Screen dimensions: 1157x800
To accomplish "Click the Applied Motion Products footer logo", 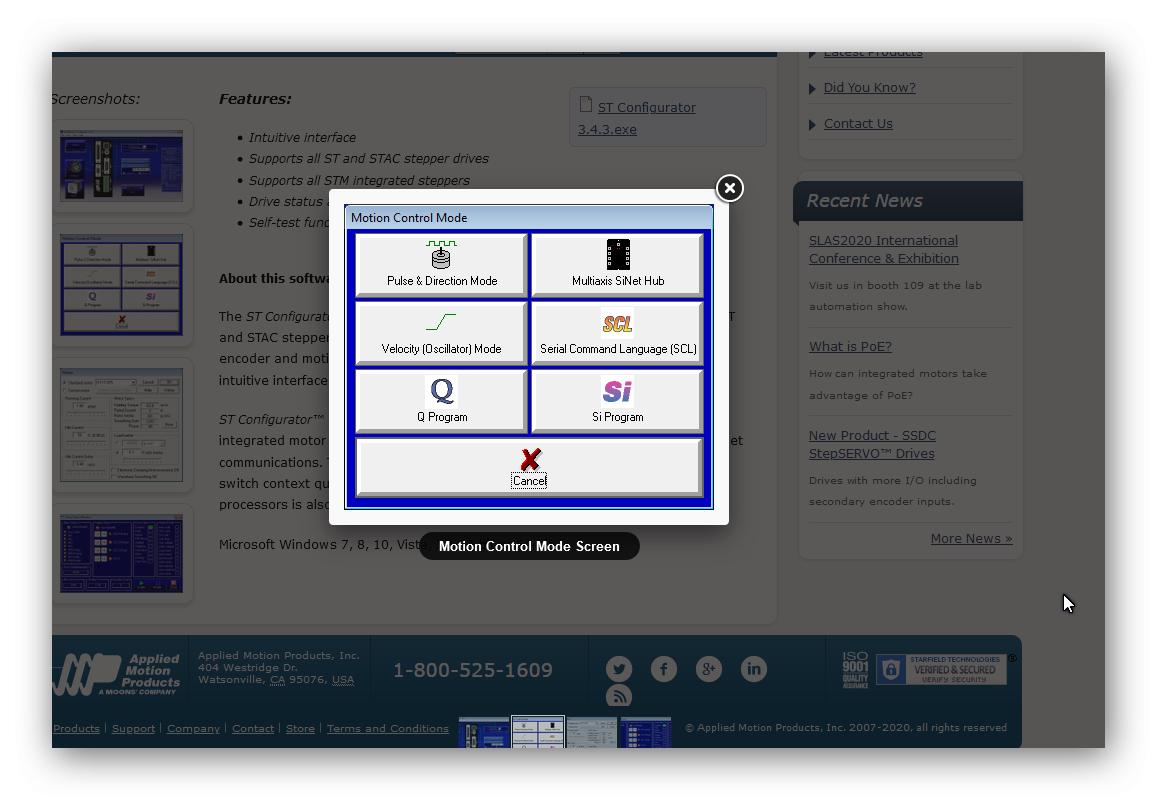I will [x=118, y=673].
